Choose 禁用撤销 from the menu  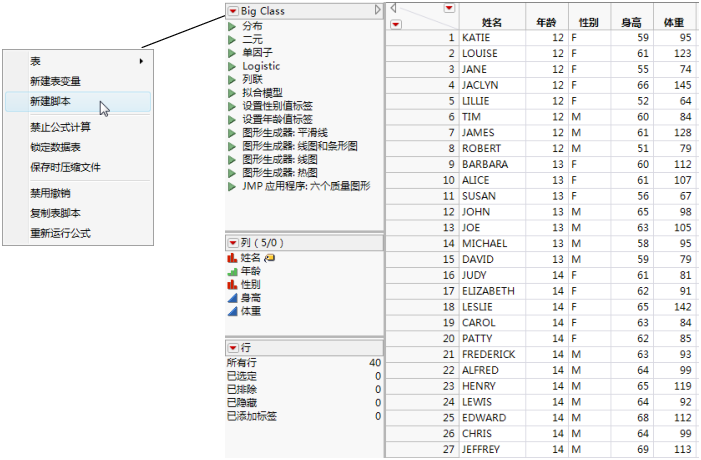(x=78, y=194)
